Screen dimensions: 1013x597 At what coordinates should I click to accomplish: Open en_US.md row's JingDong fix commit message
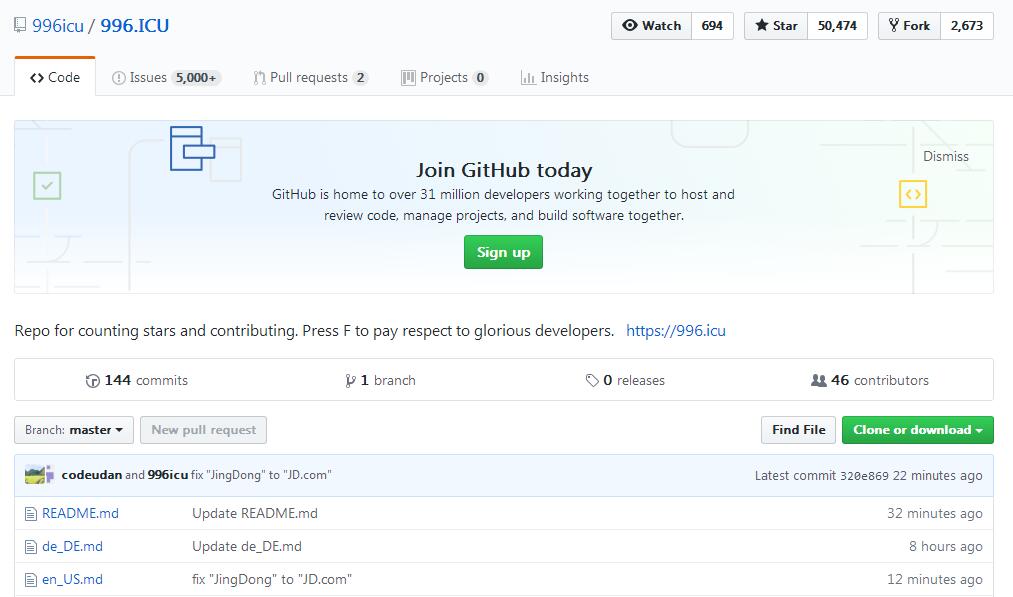point(272,580)
